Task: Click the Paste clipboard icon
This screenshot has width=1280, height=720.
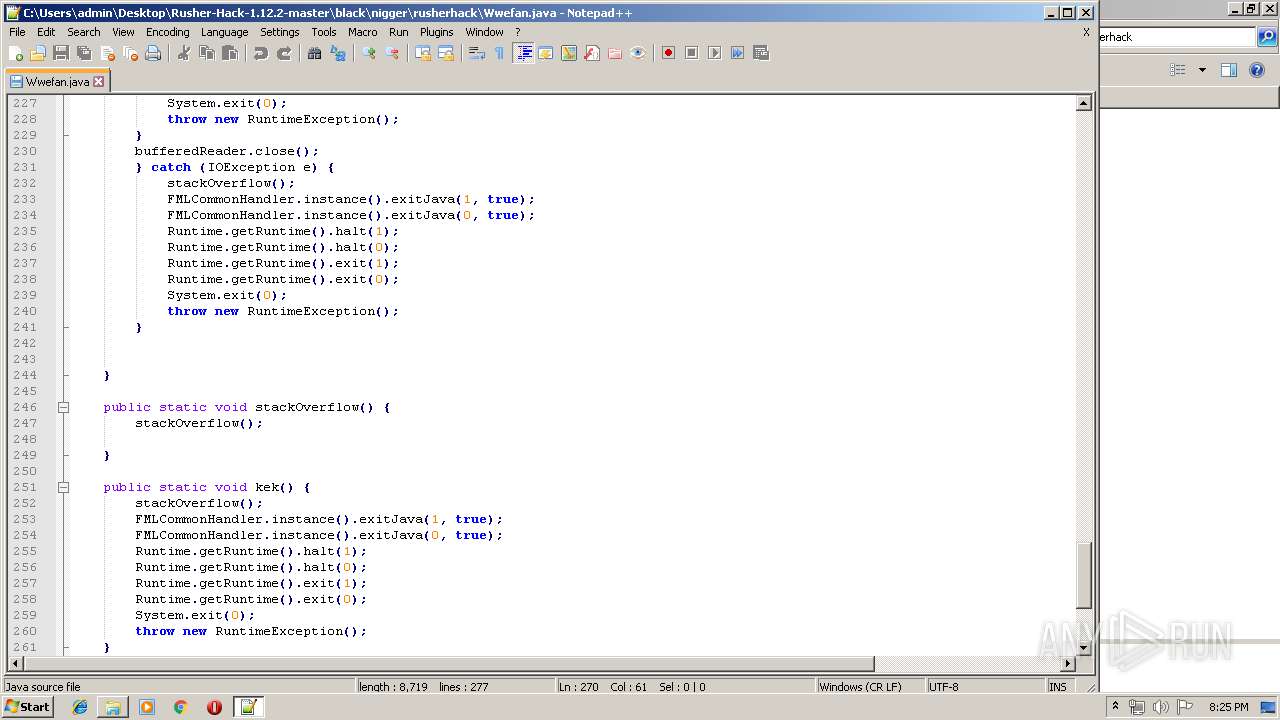Action: (230, 53)
